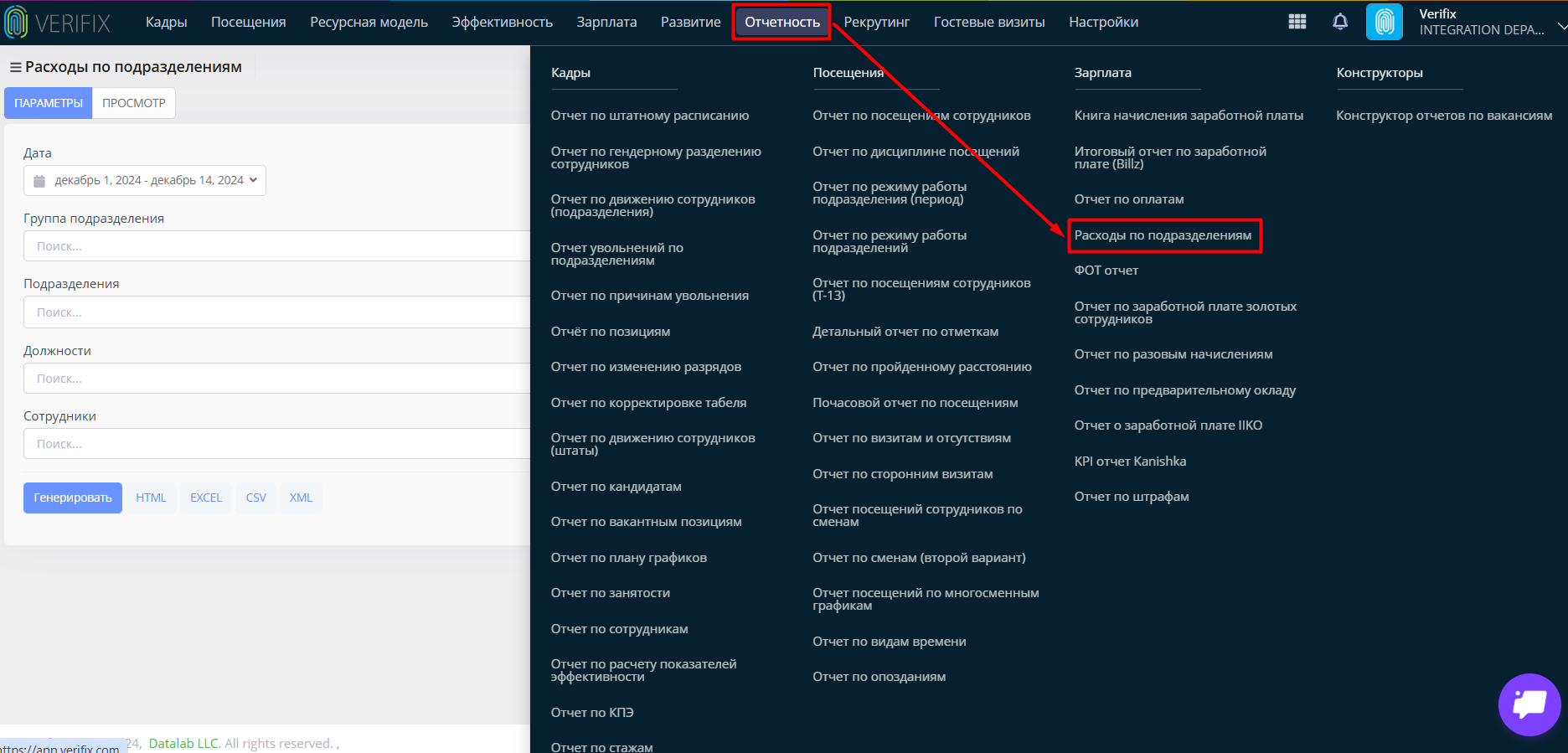Toggle the hamburger menu beside page title
This screenshot has height=753, width=1568.
click(x=15, y=67)
